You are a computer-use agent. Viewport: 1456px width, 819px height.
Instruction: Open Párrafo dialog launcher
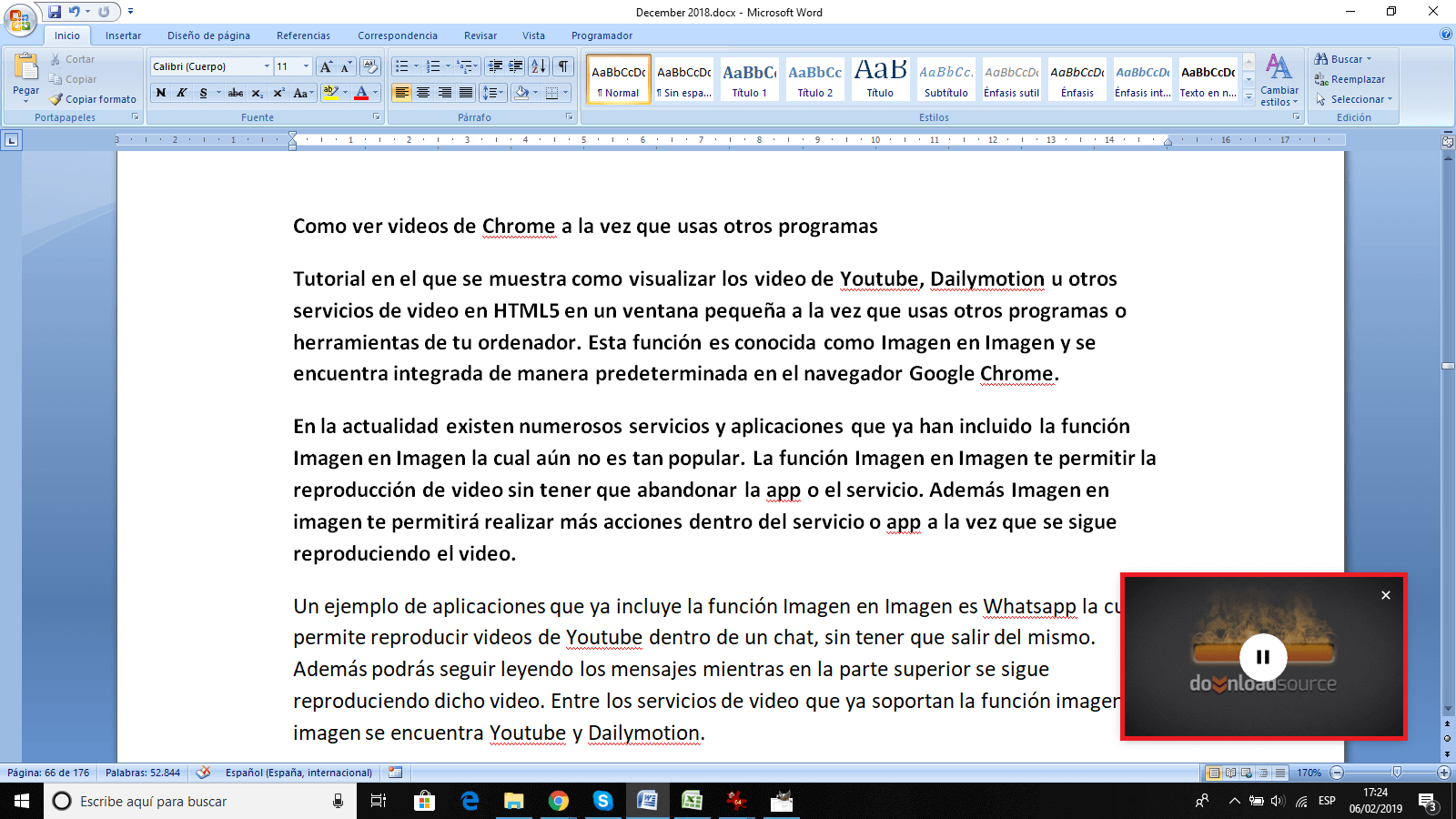click(x=570, y=117)
